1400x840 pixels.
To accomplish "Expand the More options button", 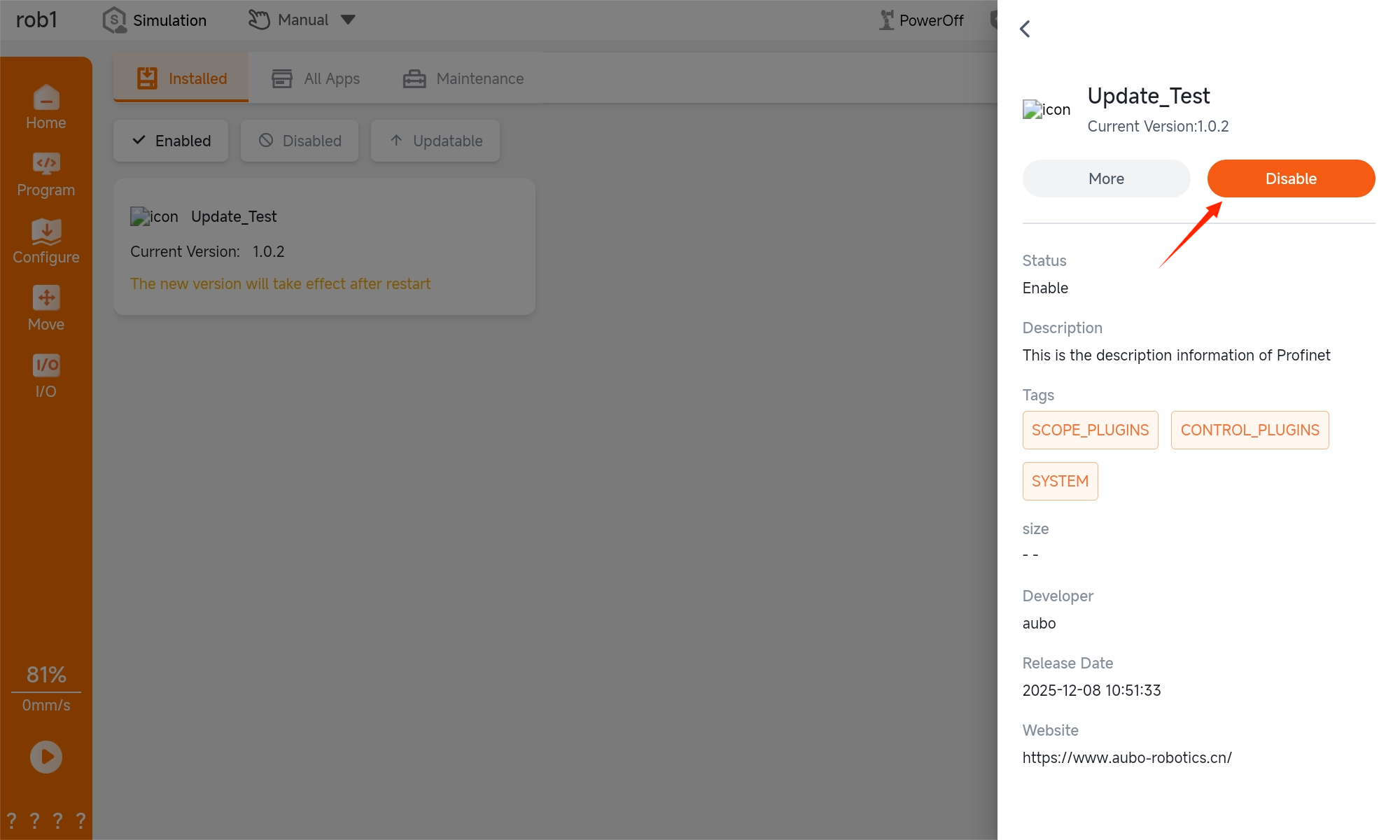I will tap(1106, 178).
